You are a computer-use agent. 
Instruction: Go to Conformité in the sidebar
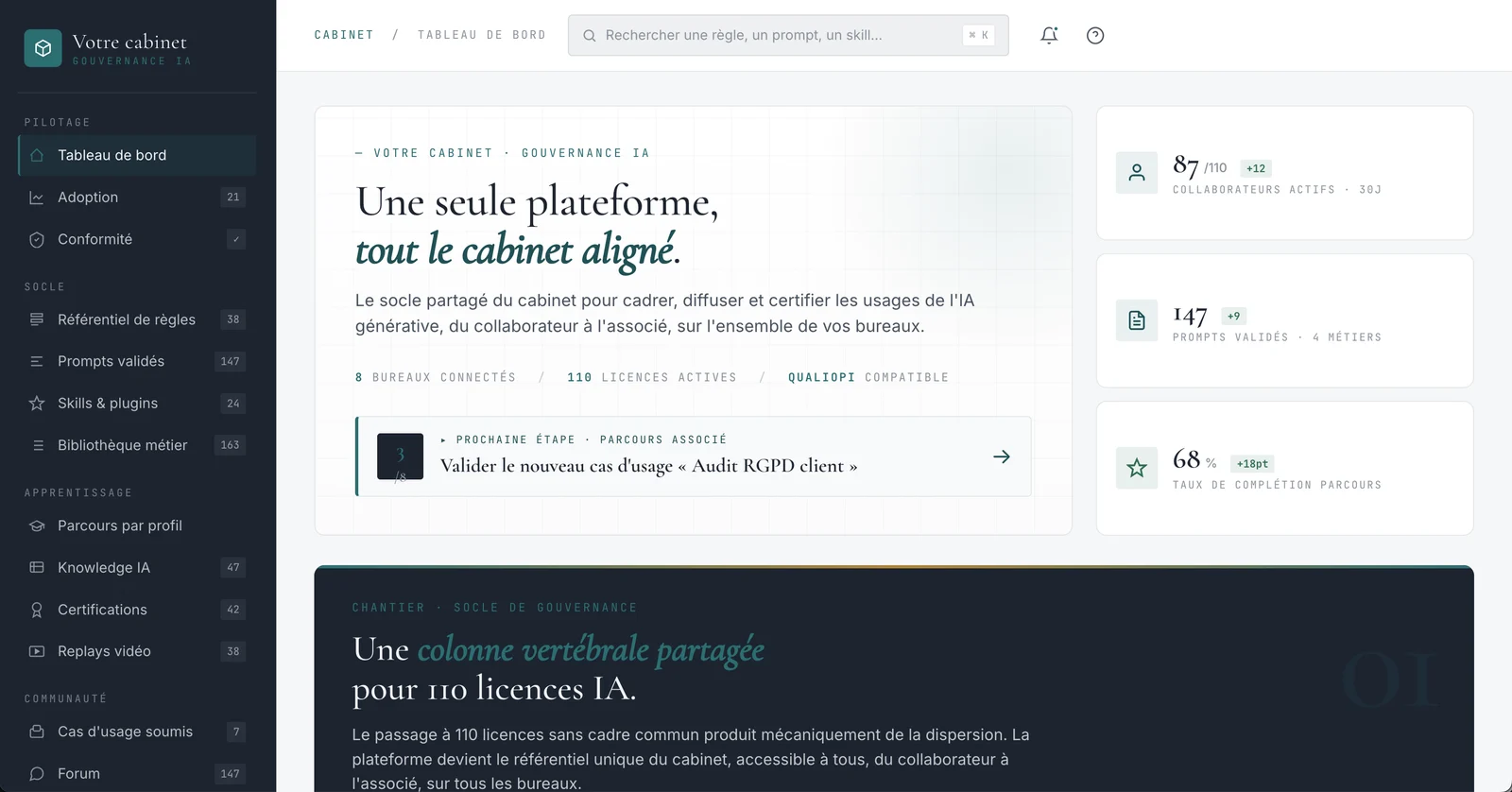point(137,240)
